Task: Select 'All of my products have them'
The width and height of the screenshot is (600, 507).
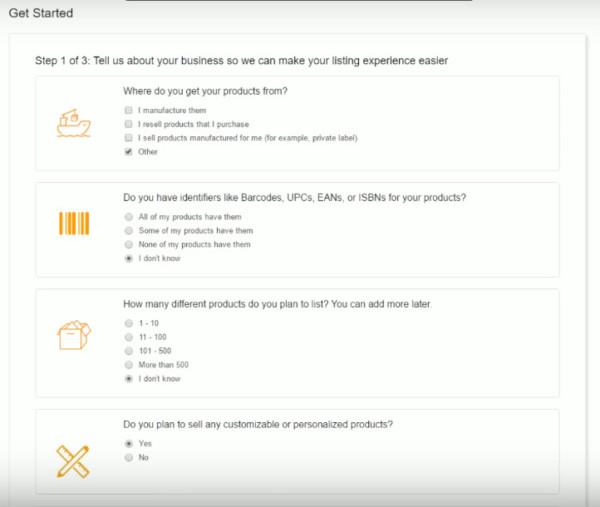Action: [x=129, y=217]
